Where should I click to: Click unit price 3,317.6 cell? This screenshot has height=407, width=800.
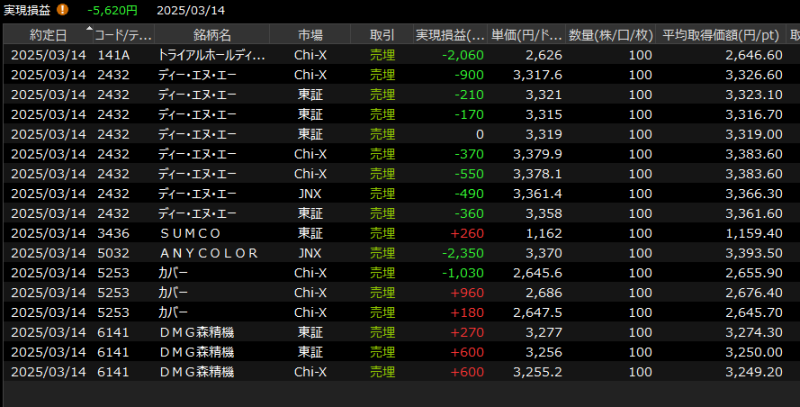click(x=538, y=74)
